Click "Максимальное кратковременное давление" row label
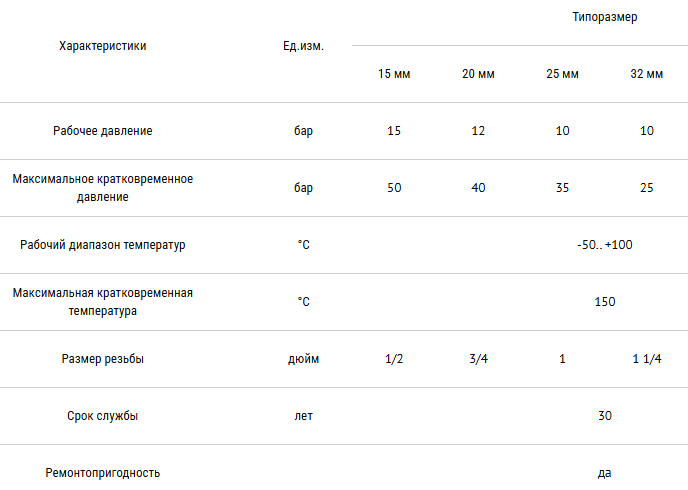This screenshot has width=688, height=490. [103, 188]
